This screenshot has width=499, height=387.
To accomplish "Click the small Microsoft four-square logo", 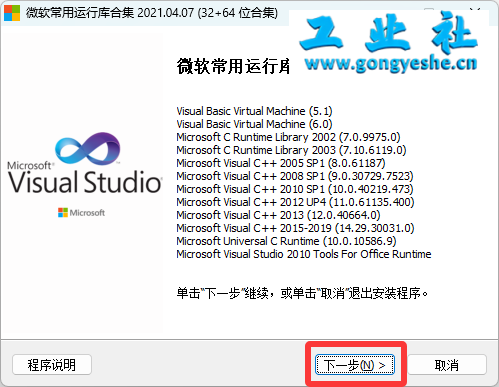I will [63, 212].
